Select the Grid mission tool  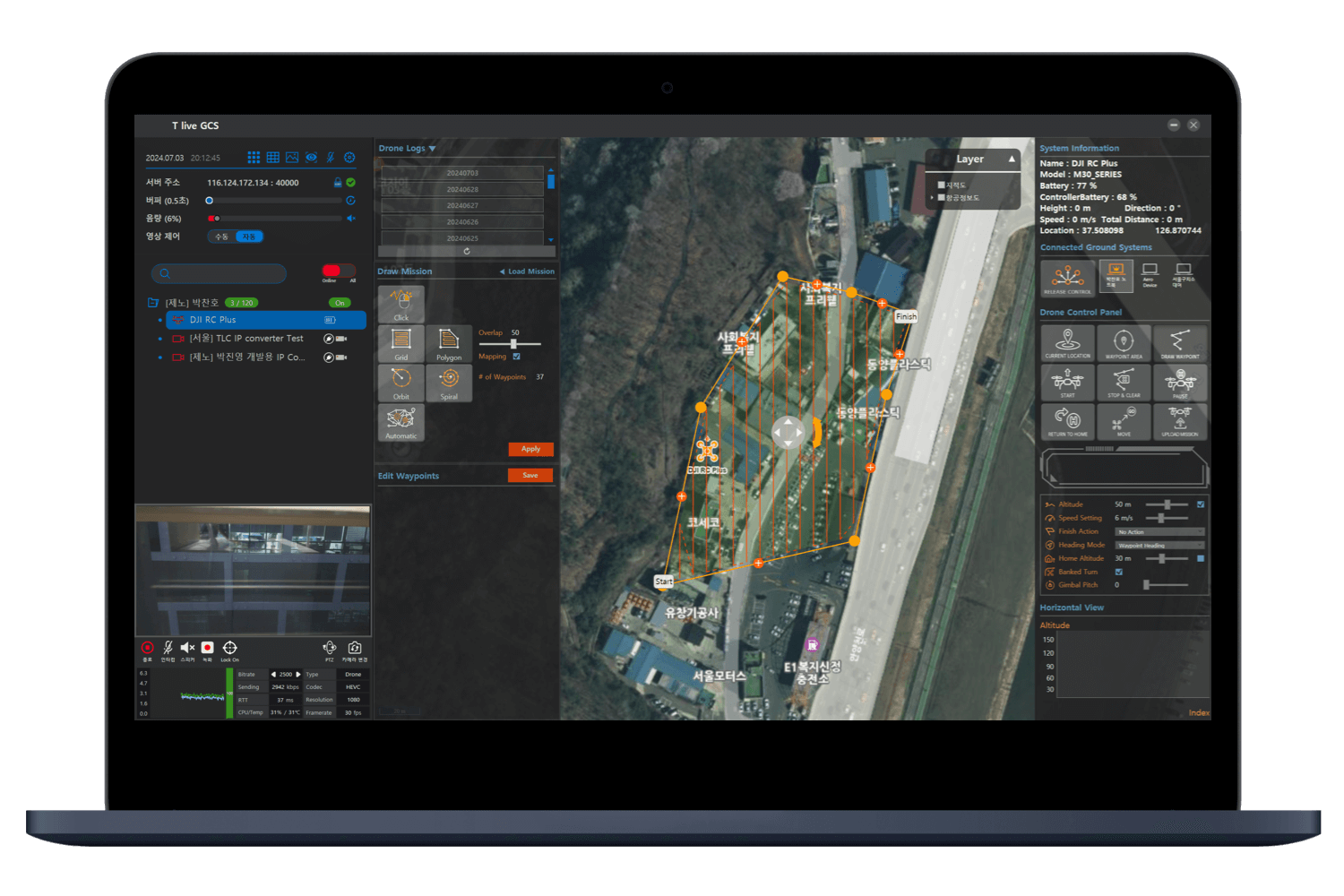pyautogui.click(x=401, y=344)
